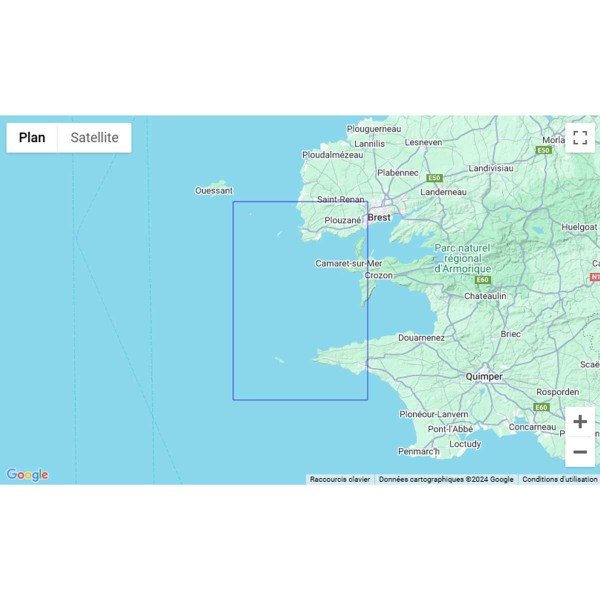600x600 pixels.
Task: Click the Ouessant island label
Action: (x=214, y=191)
